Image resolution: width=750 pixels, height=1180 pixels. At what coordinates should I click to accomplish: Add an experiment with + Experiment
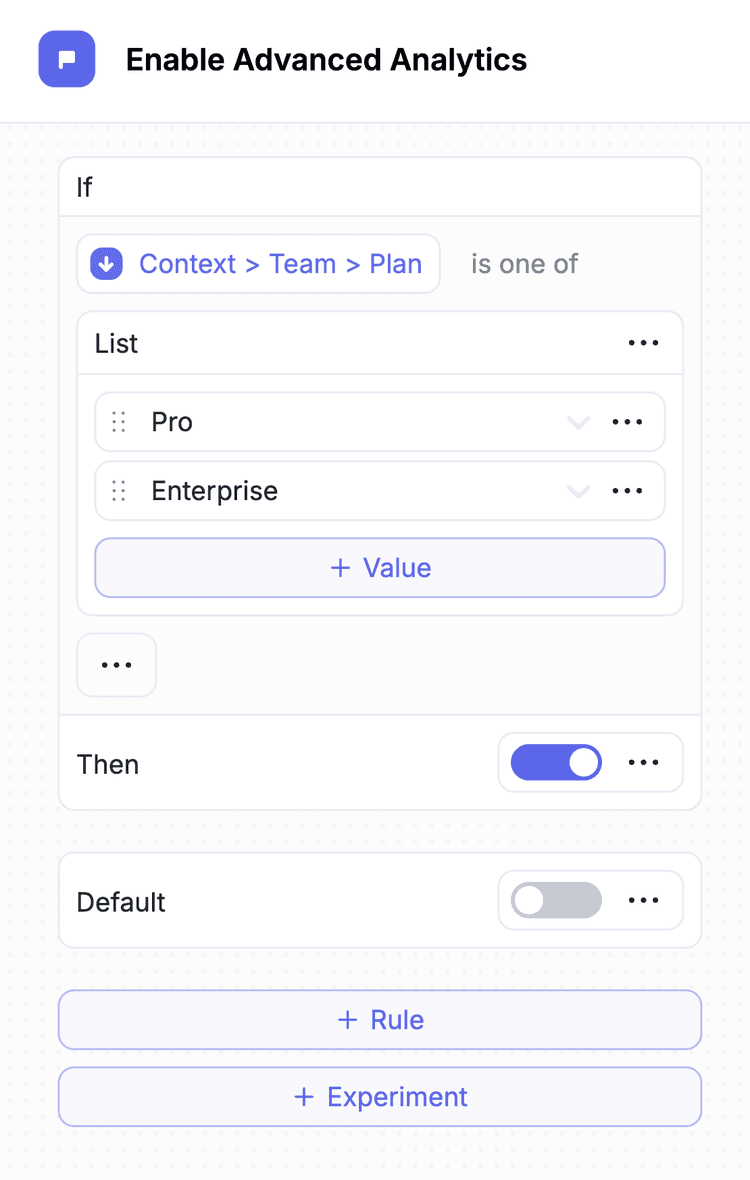[x=380, y=1097]
